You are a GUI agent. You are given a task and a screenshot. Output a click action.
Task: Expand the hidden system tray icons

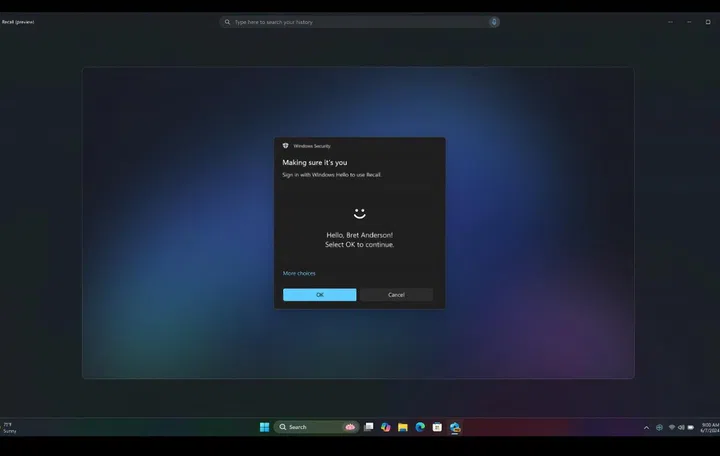(x=647, y=428)
